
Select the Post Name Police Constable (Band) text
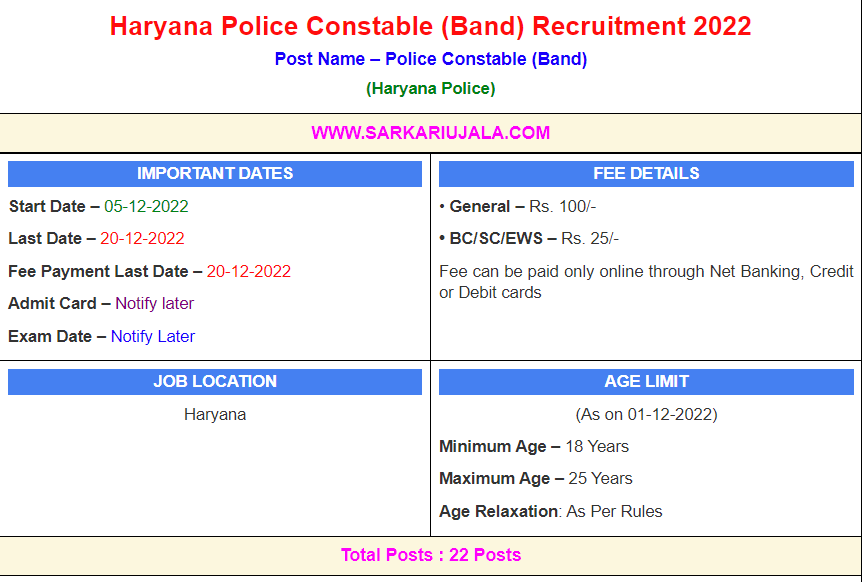(x=430, y=59)
